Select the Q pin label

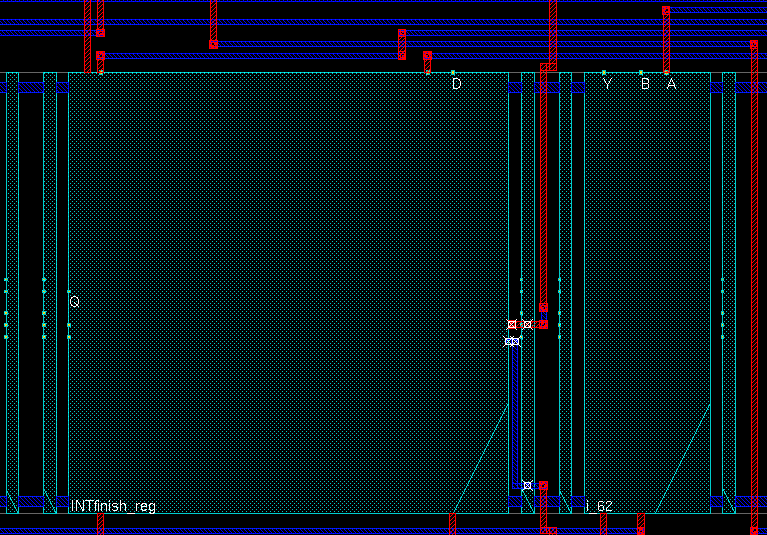click(74, 301)
